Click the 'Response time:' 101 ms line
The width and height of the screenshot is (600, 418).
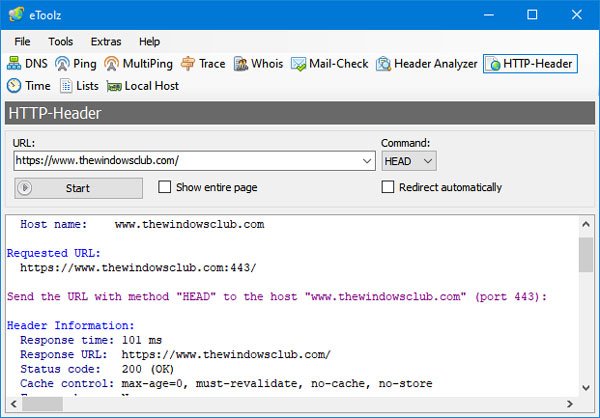click(x=91, y=340)
